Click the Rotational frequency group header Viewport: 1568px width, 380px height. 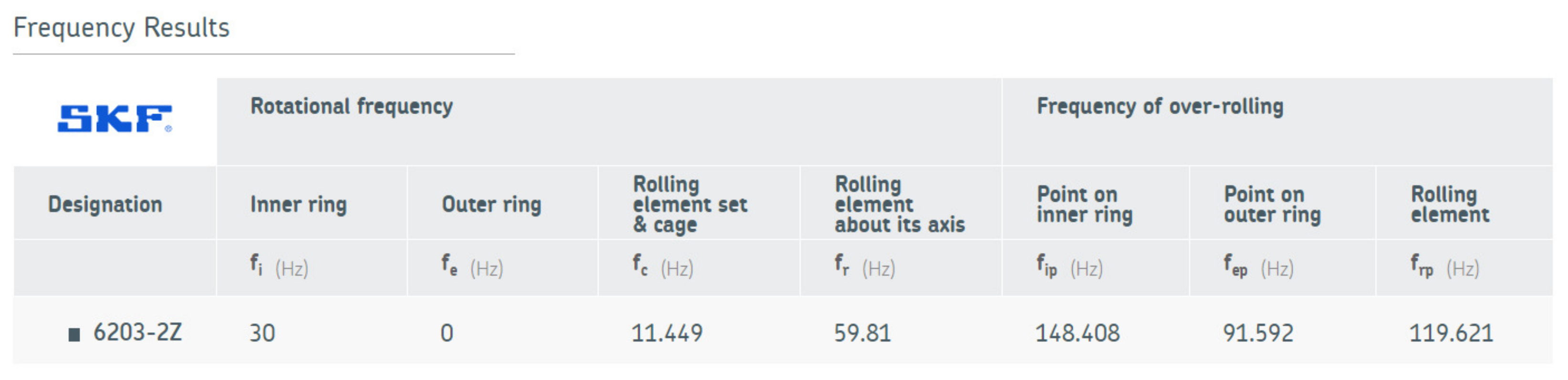click(x=352, y=106)
